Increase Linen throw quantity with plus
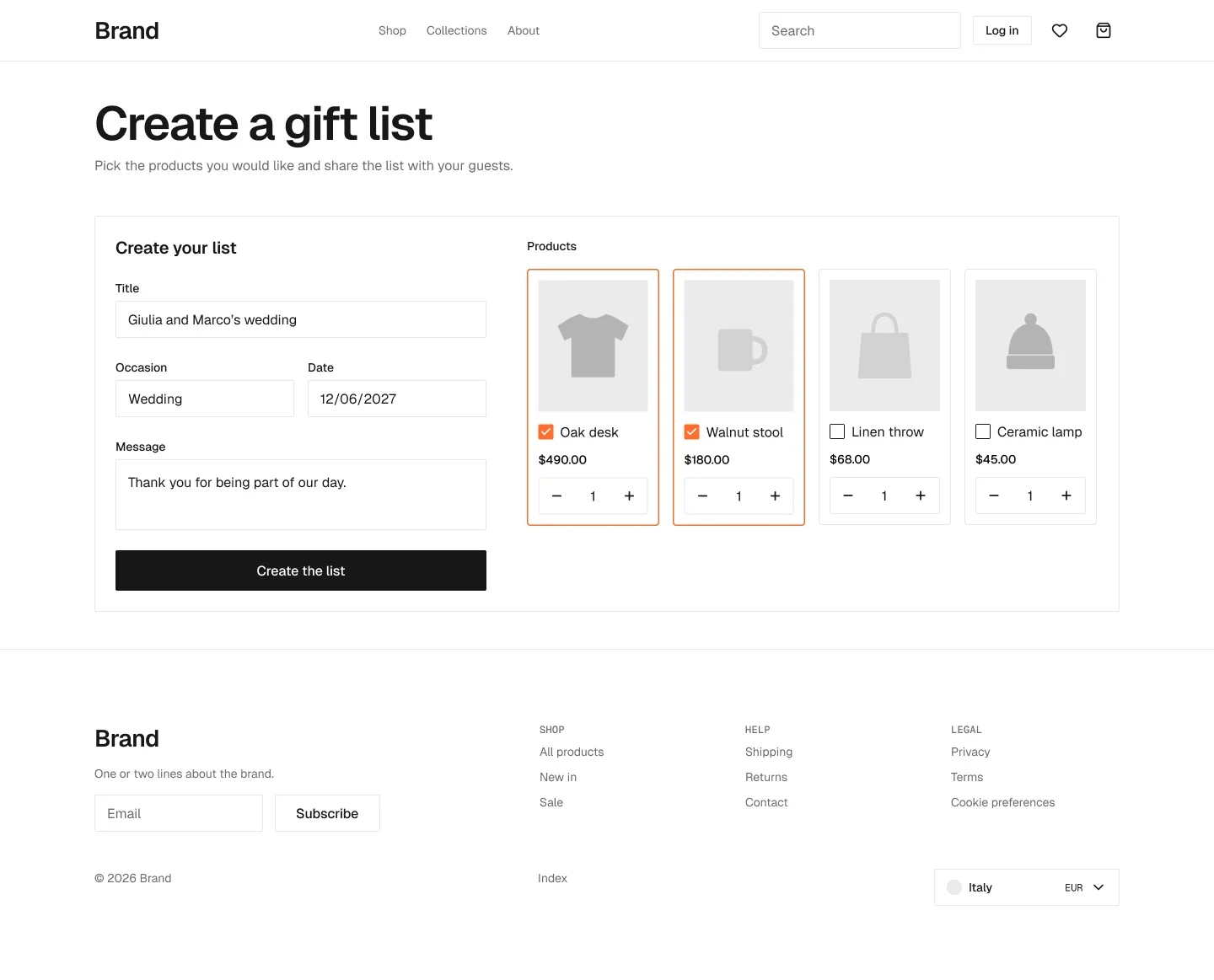This screenshot has height=980, width=1214. pyautogui.click(x=921, y=495)
